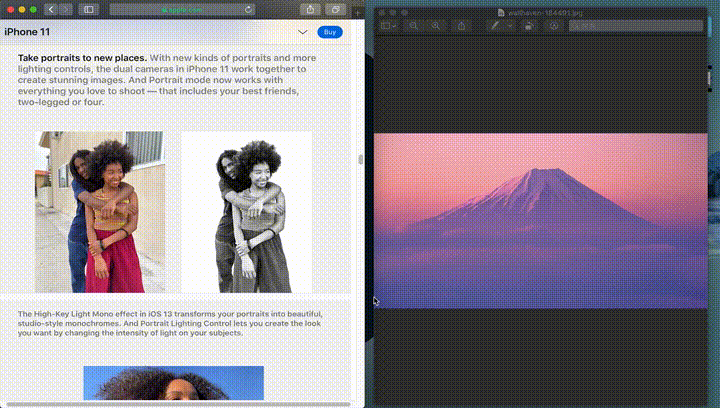Click the blue-sky portrait image at the bottom
The width and height of the screenshot is (720, 408).
(x=174, y=383)
